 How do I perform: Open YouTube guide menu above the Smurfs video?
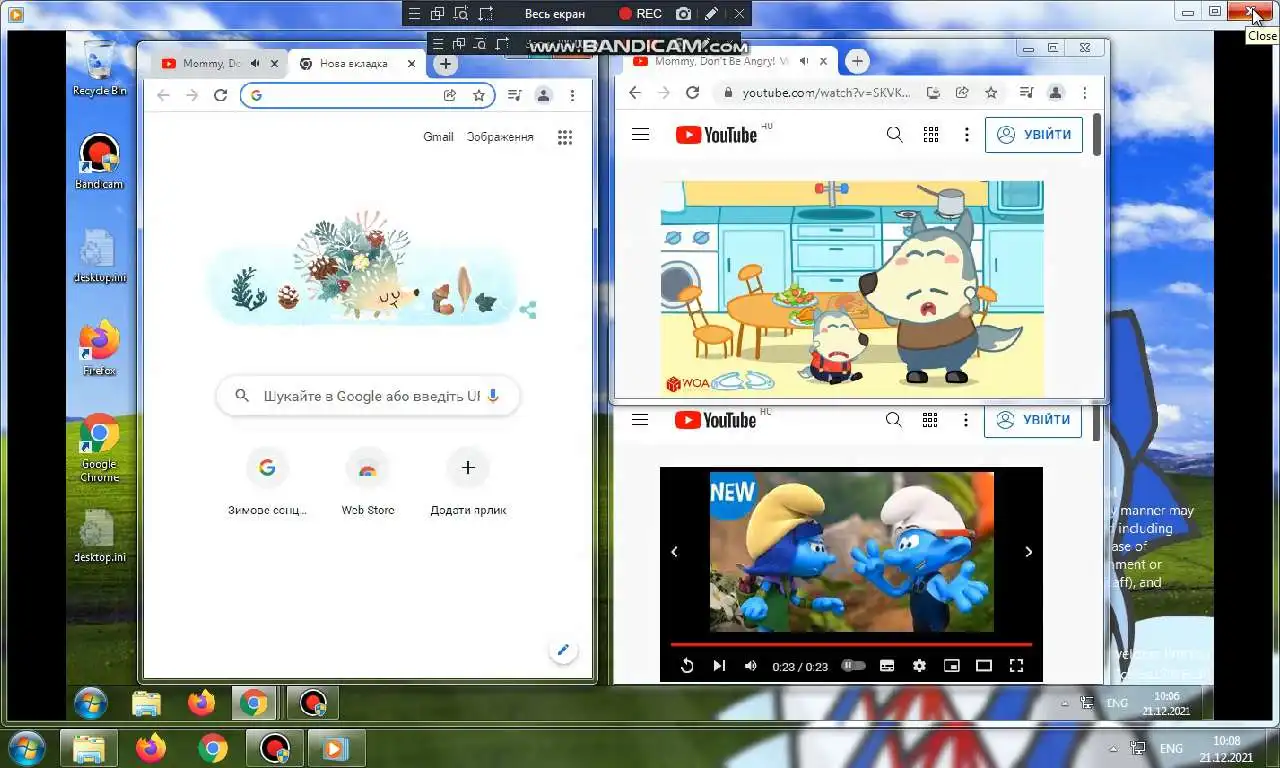click(x=641, y=420)
